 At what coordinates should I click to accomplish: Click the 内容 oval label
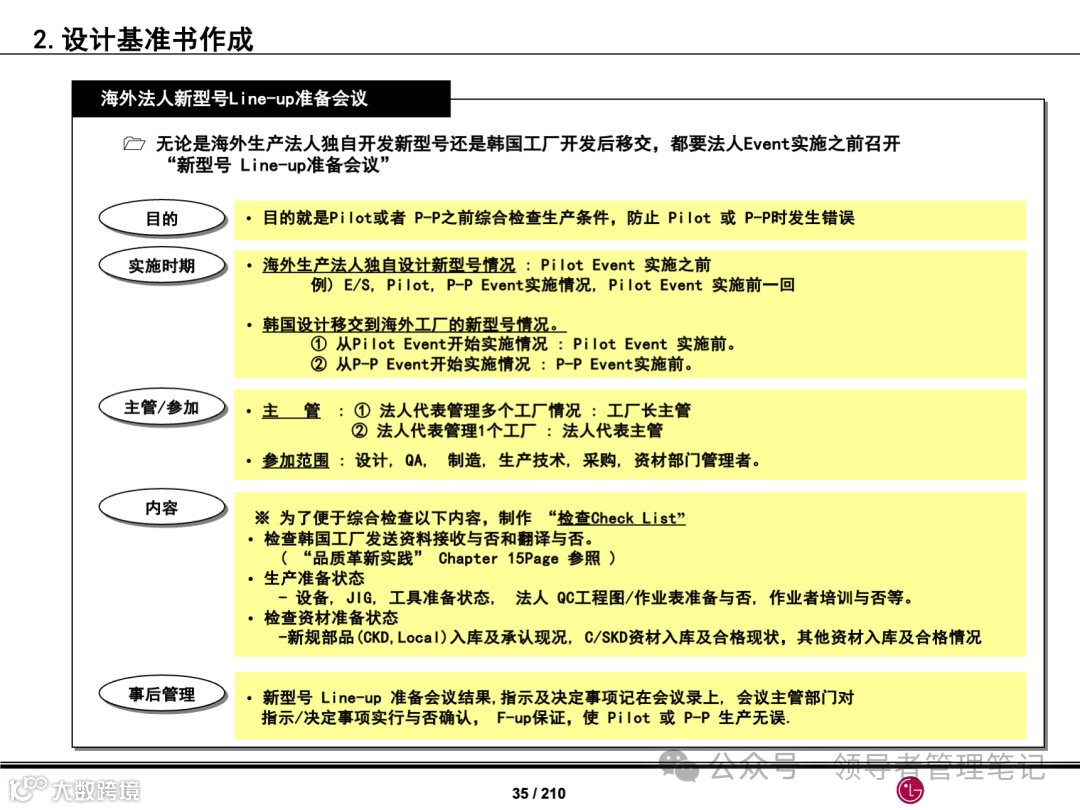pyautogui.click(x=162, y=508)
